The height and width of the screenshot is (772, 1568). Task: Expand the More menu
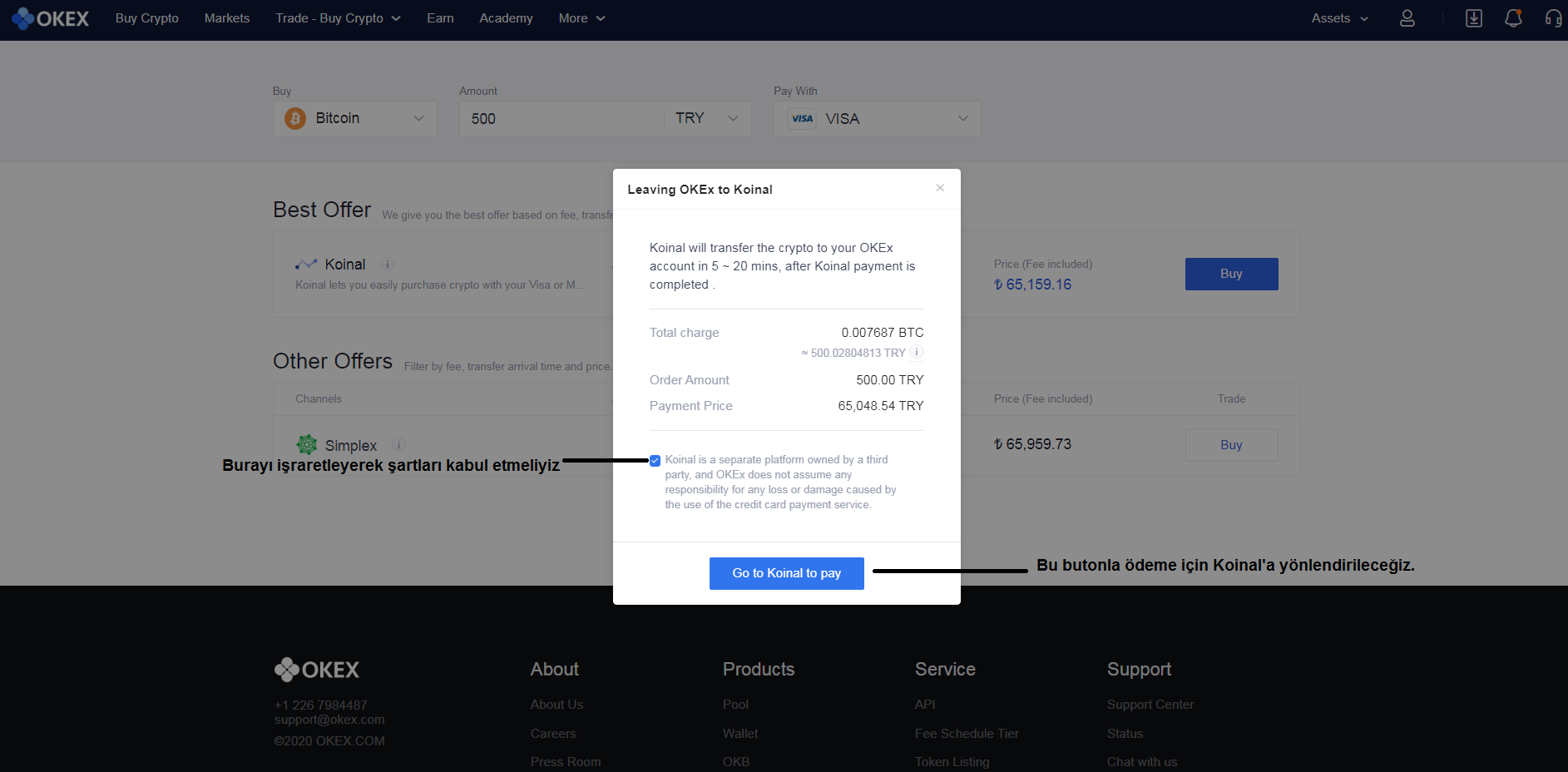pos(582,18)
